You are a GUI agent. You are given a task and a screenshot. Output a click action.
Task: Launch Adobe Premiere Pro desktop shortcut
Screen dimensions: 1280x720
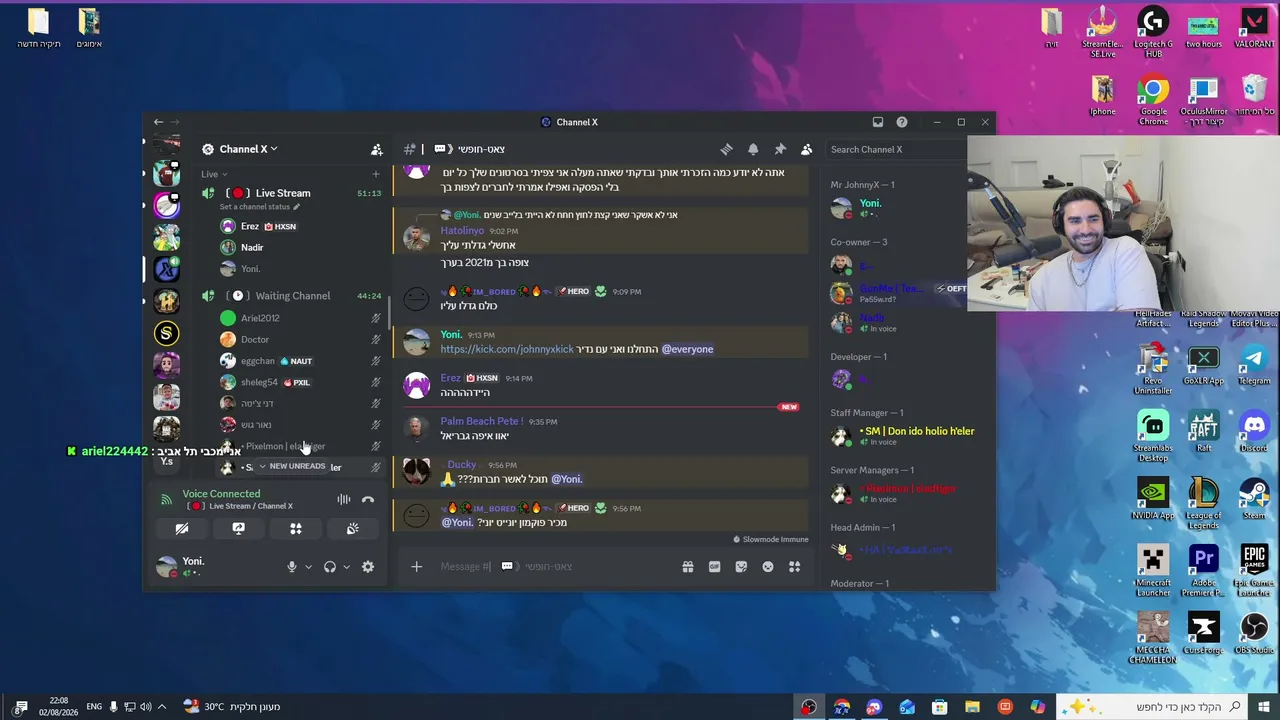click(1204, 570)
